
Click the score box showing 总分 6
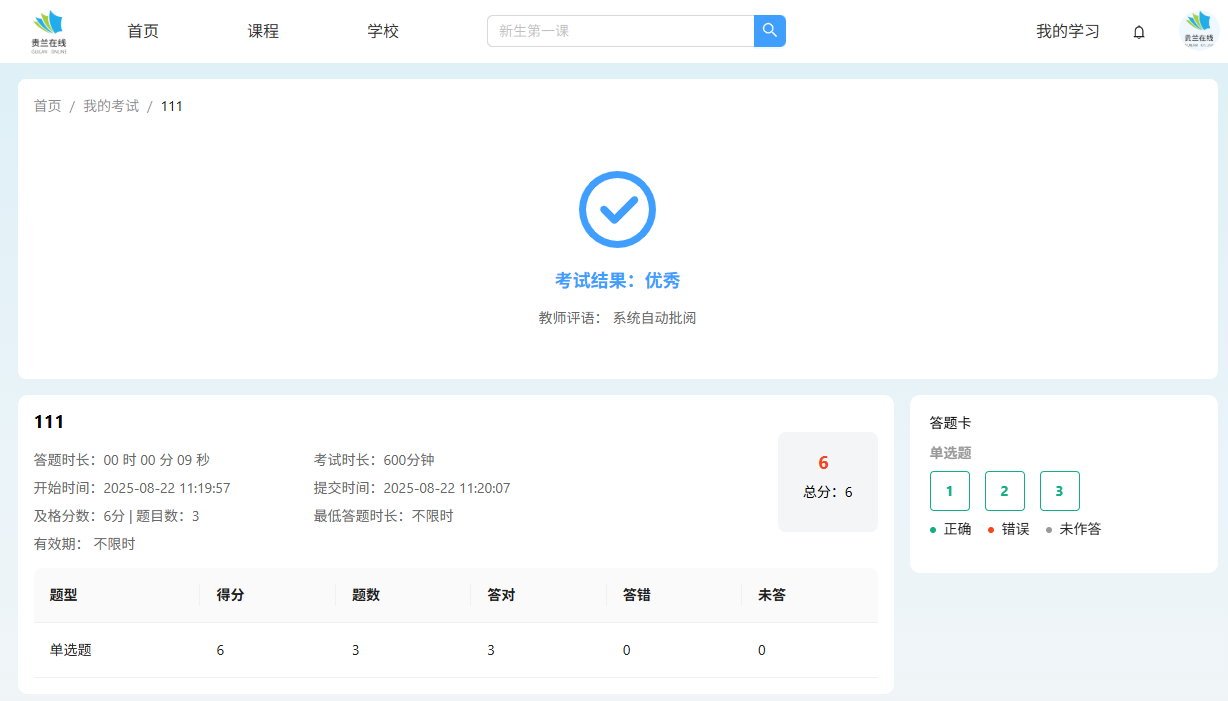click(x=827, y=481)
